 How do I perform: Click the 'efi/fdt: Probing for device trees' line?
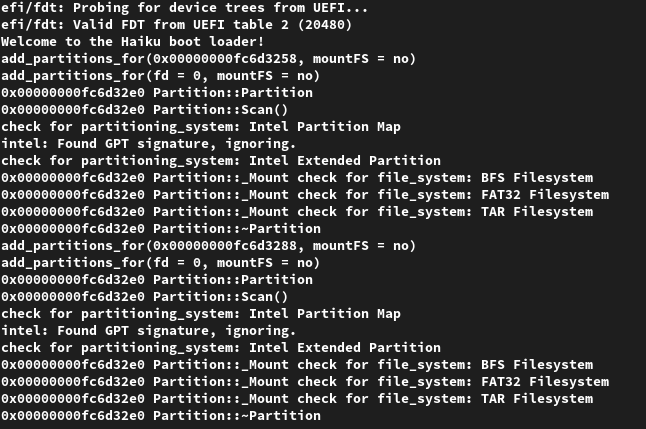click(x=184, y=8)
